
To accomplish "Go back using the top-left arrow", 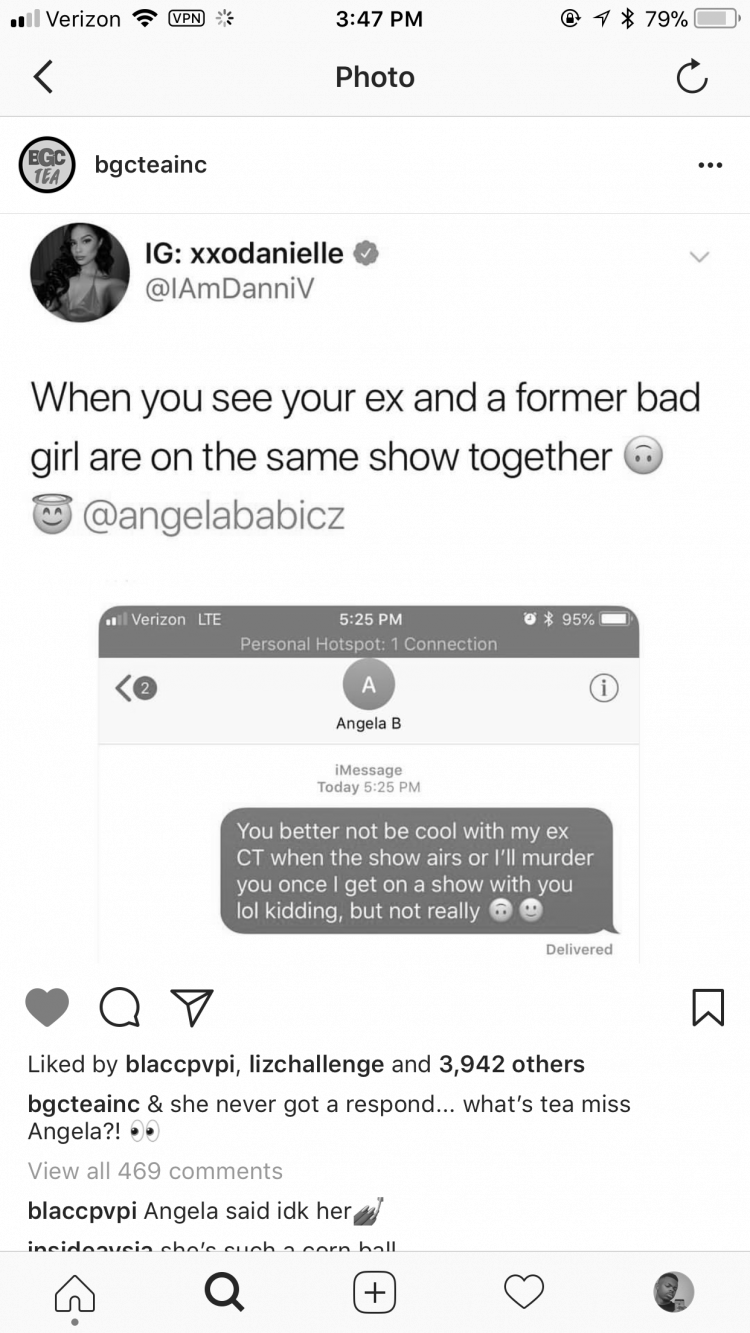I will 43,77.
